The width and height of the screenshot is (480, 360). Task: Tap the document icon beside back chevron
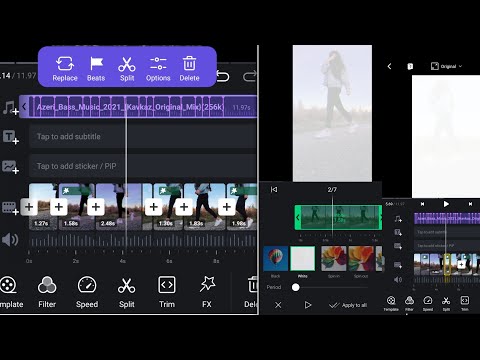(410, 66)
